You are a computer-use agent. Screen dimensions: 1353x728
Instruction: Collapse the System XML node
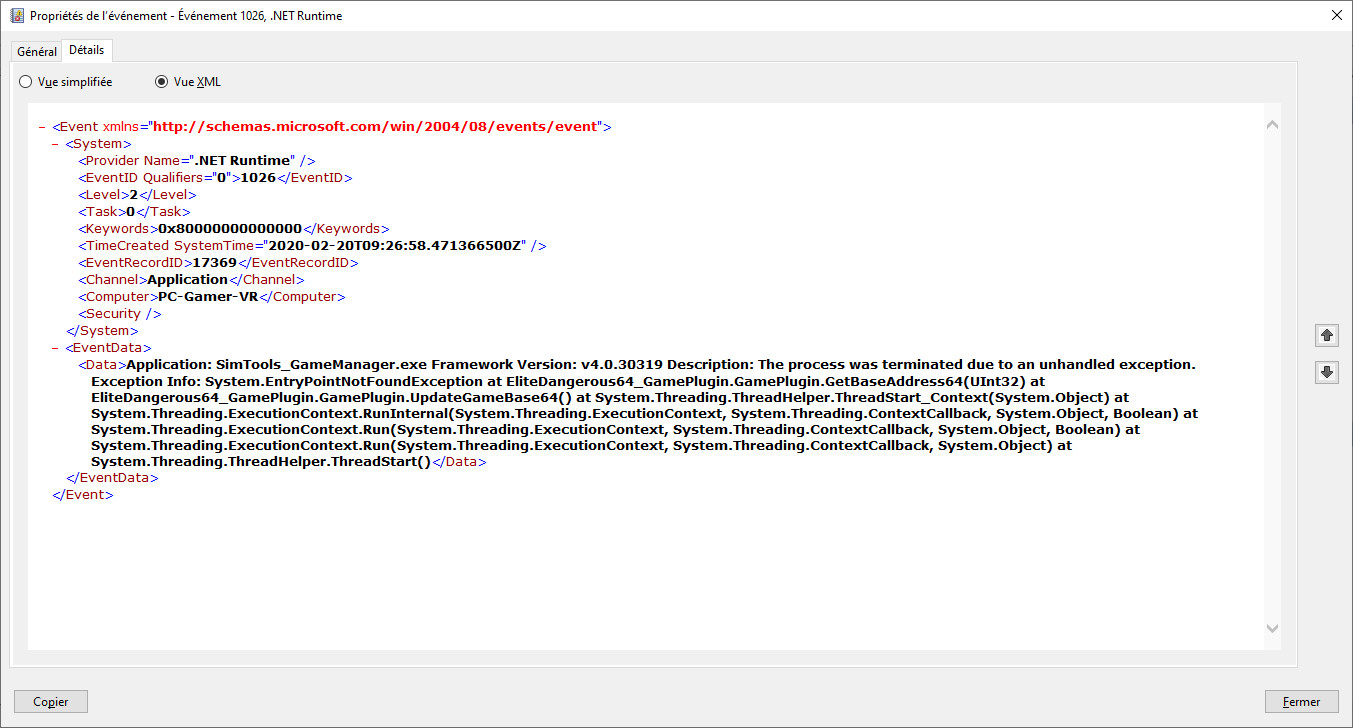tap(56, 144)
